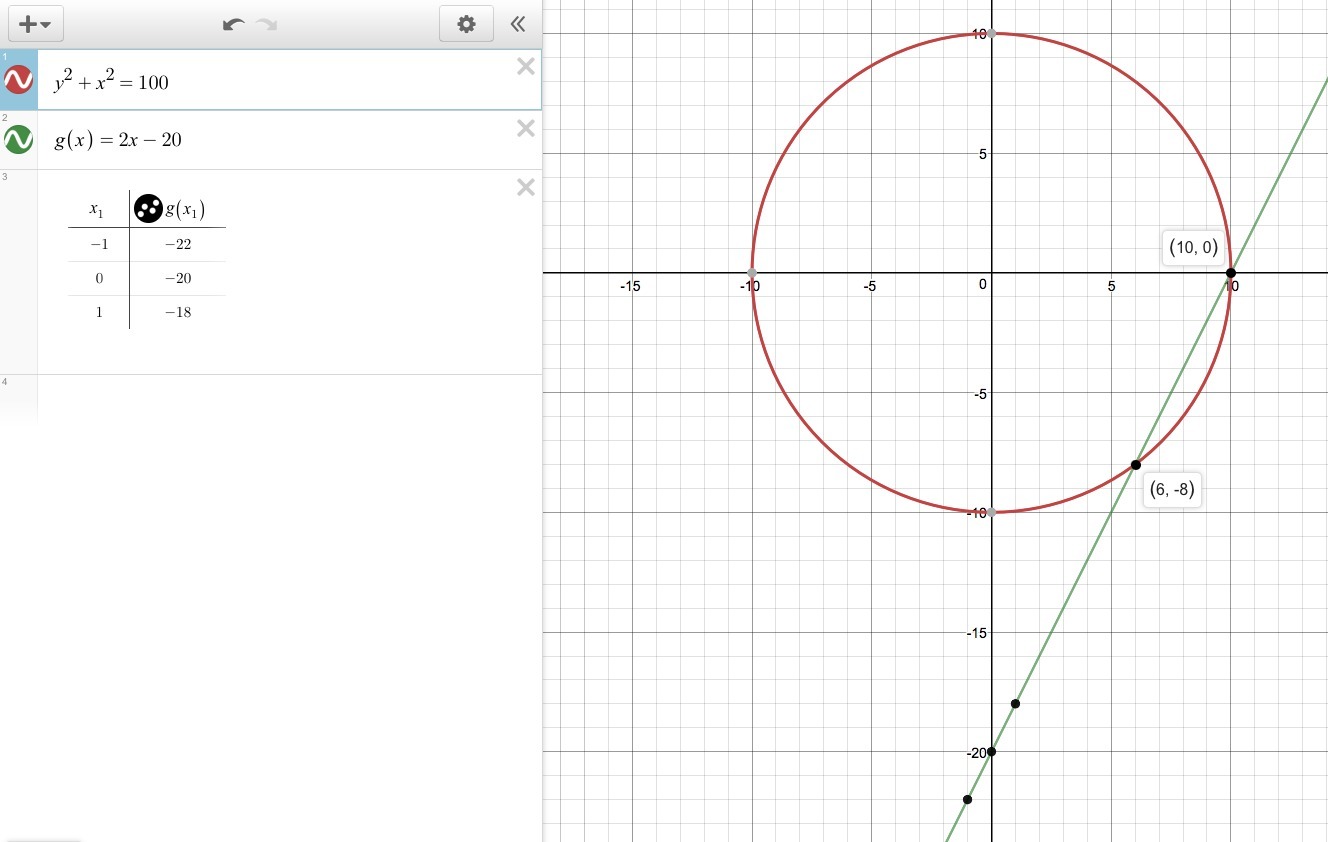Collapse the expression list panel

(518, 24)
